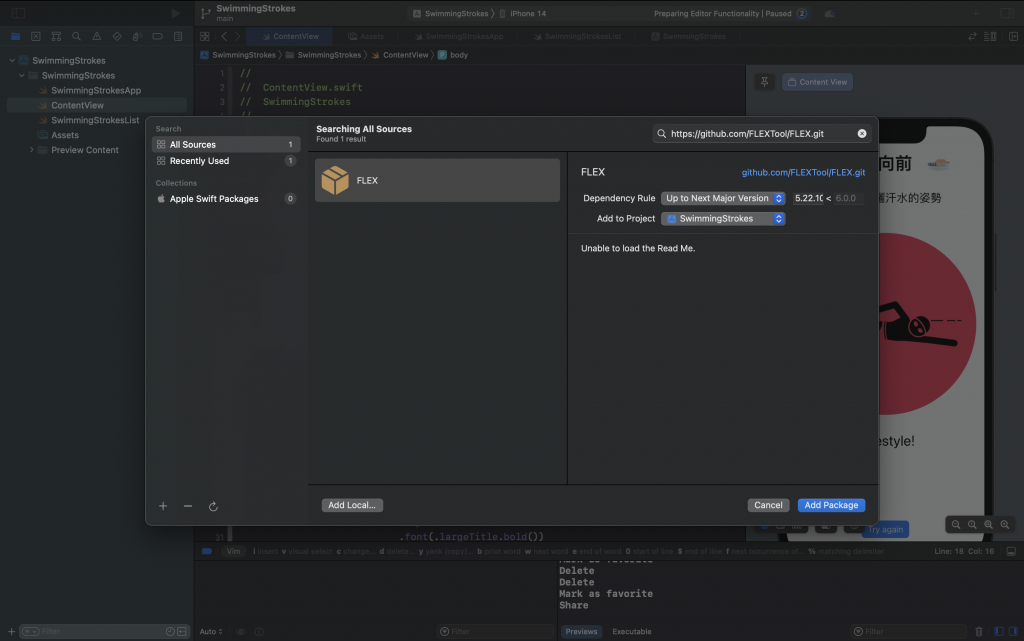Click the code review arrows icon

972,37
